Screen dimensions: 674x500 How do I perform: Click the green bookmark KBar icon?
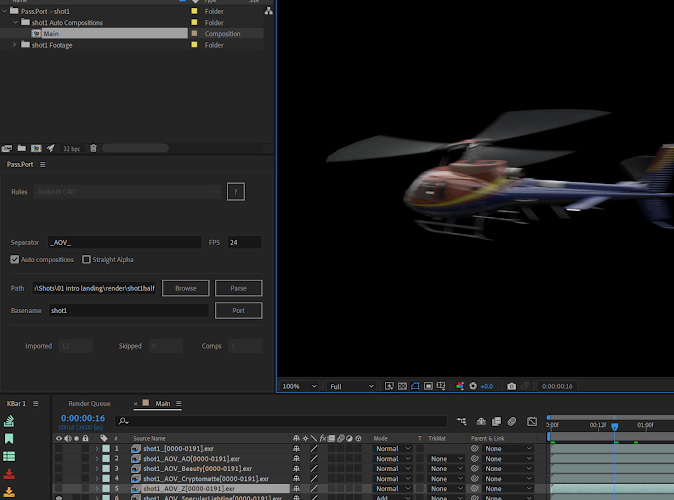tap(9, 439)
